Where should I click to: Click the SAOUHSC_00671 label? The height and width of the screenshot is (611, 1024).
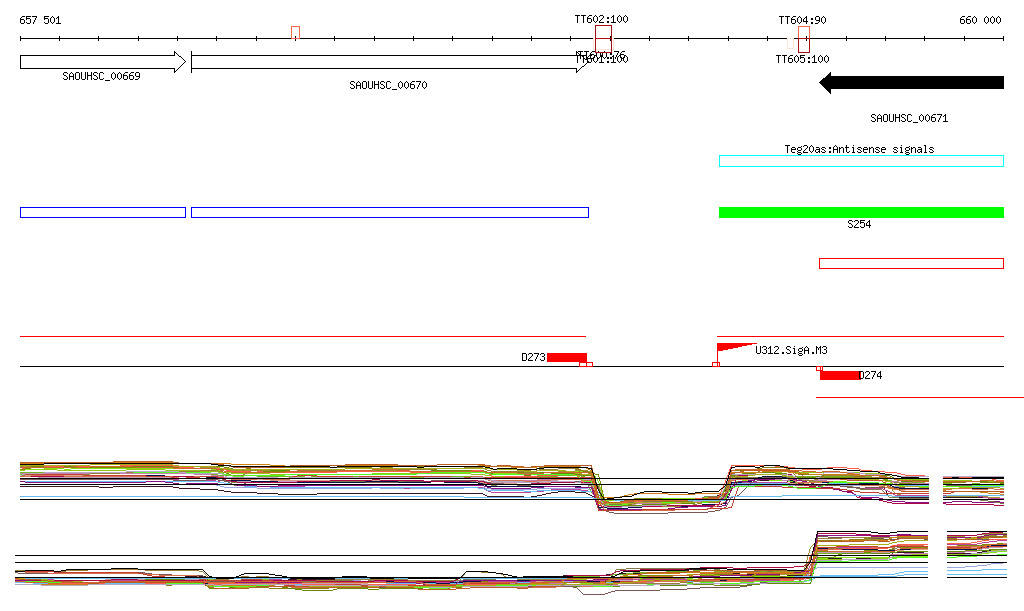tap(909, 118)
